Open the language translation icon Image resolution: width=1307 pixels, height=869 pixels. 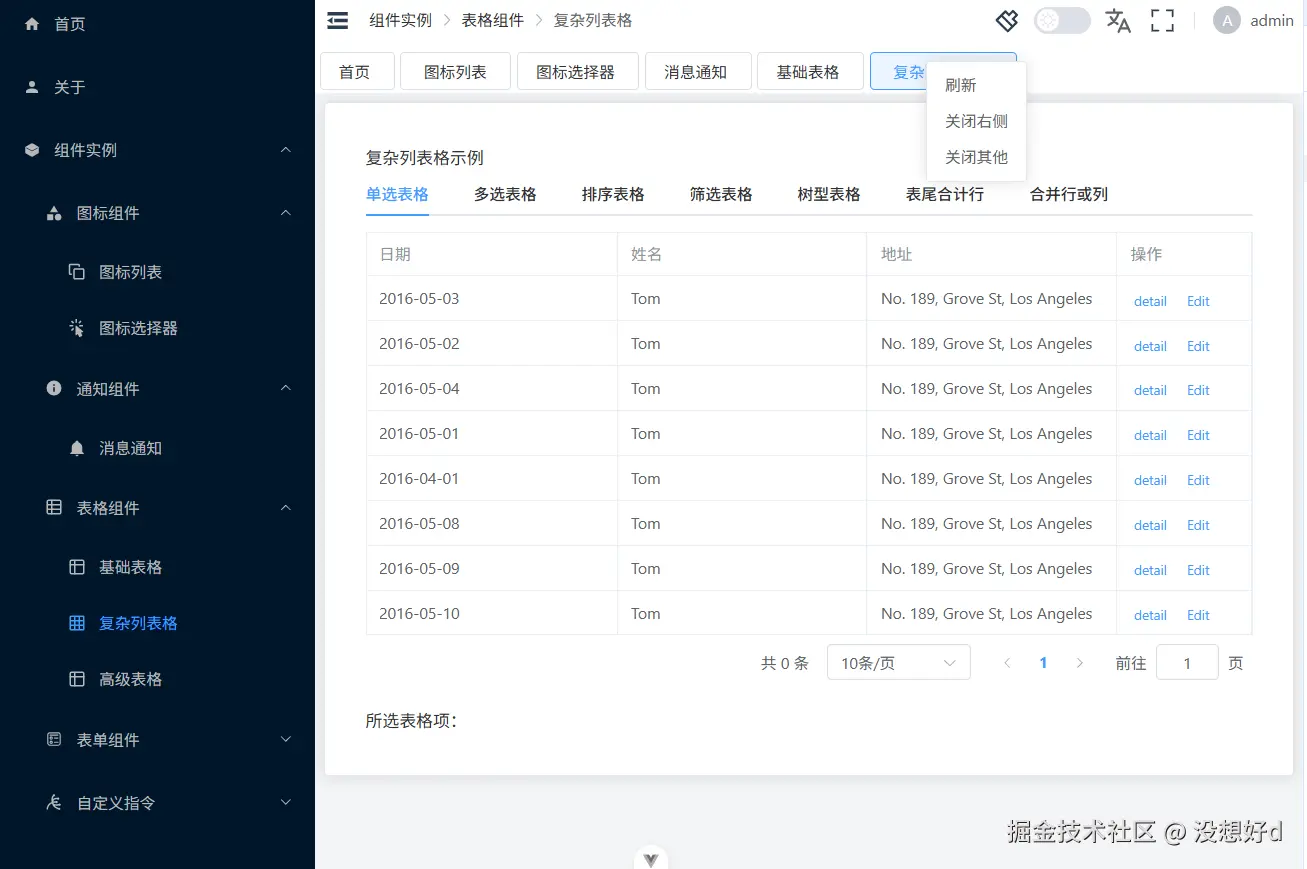(x=1118, y=20)
